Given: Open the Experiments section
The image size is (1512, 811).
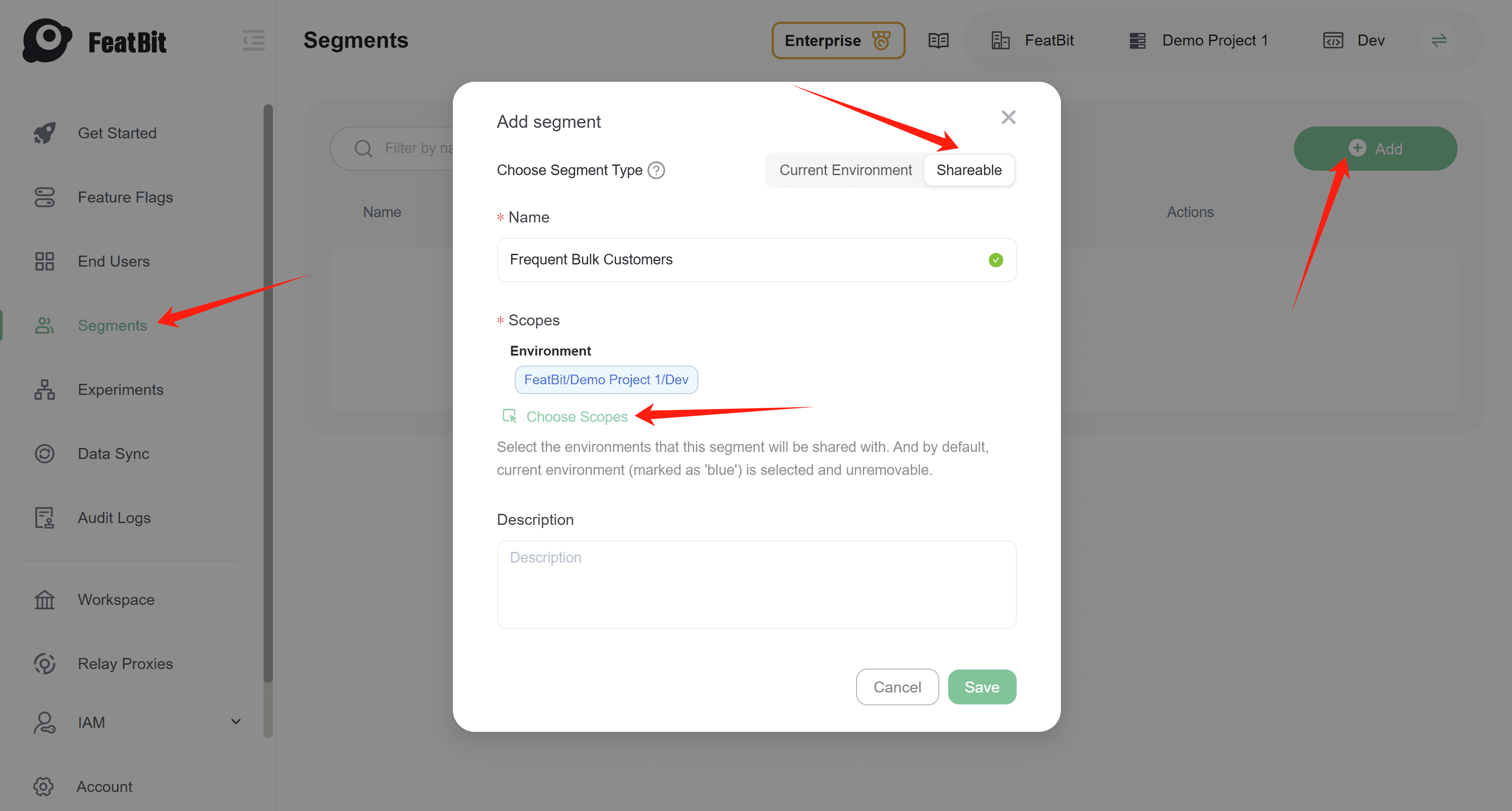Looking at the screenshot, I should (120, 389).
